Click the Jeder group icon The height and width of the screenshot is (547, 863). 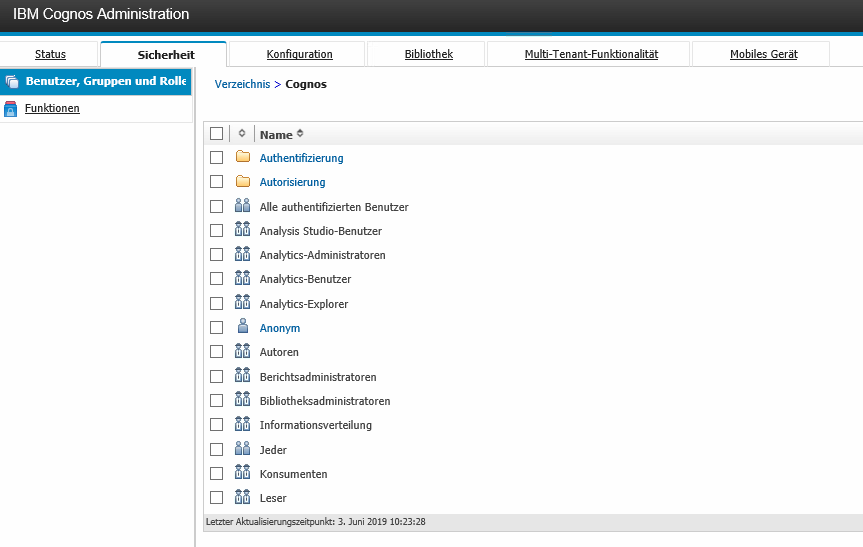(242, 450)
